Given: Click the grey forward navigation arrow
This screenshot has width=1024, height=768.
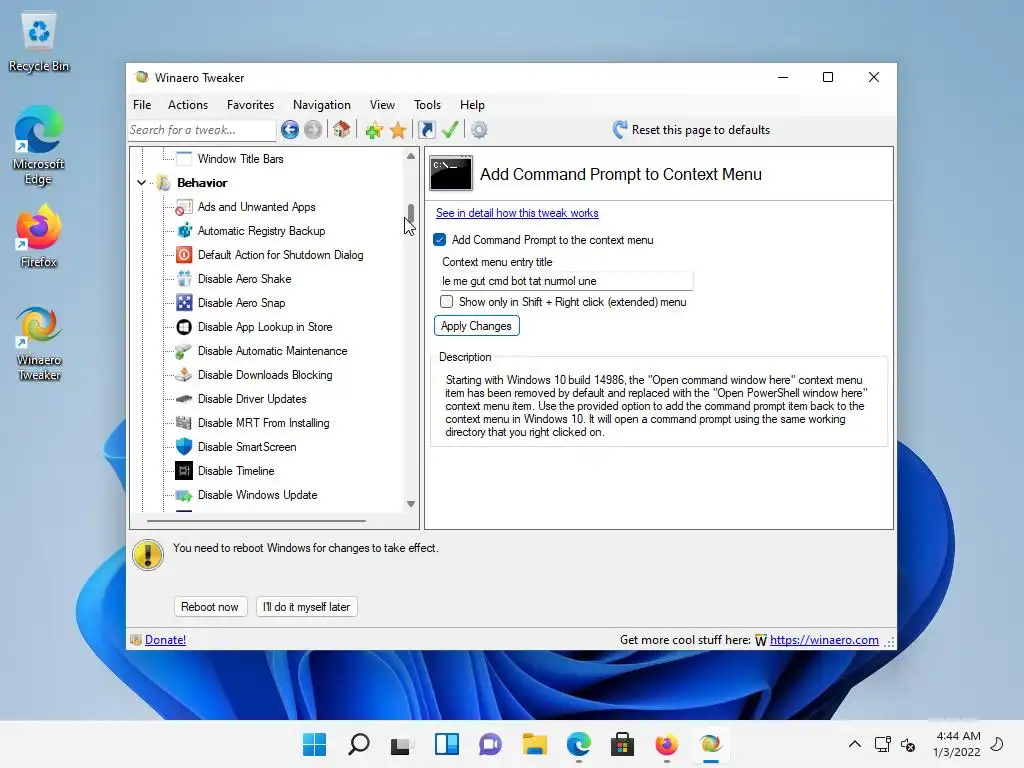Looking at the screenshot, I should click(313, 130).
